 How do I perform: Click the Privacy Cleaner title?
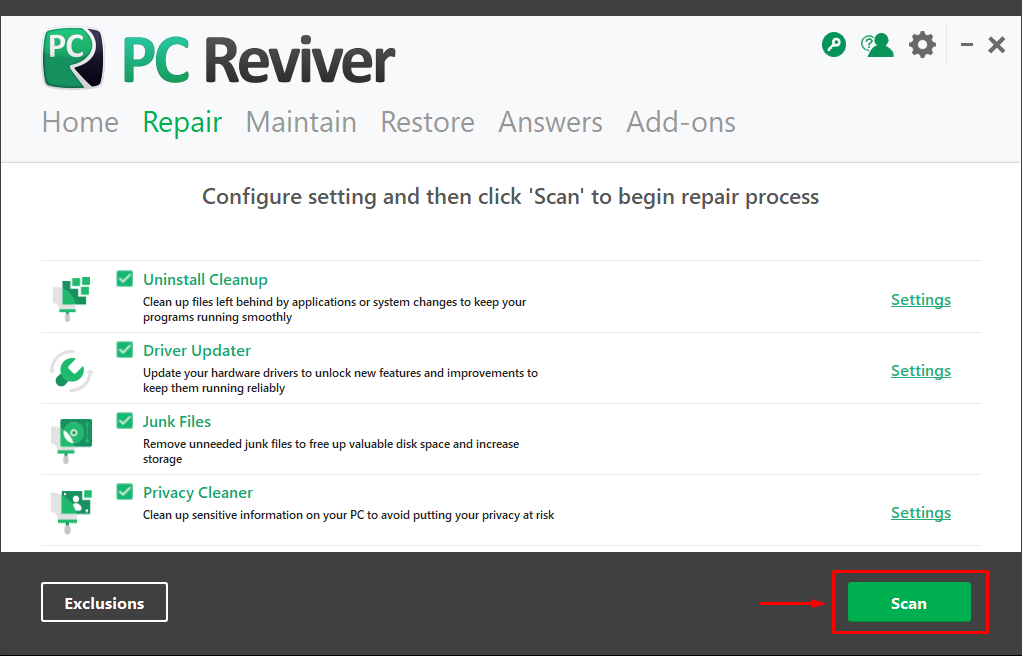pyautogui.click(x=197, y=493)
